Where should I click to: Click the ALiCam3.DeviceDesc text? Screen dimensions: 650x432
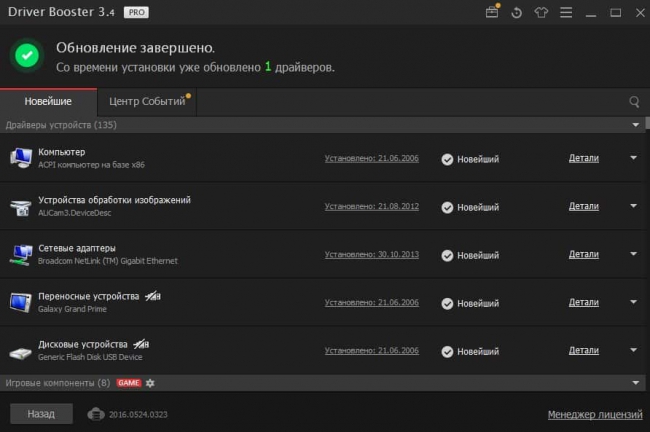tap(75, 213)
